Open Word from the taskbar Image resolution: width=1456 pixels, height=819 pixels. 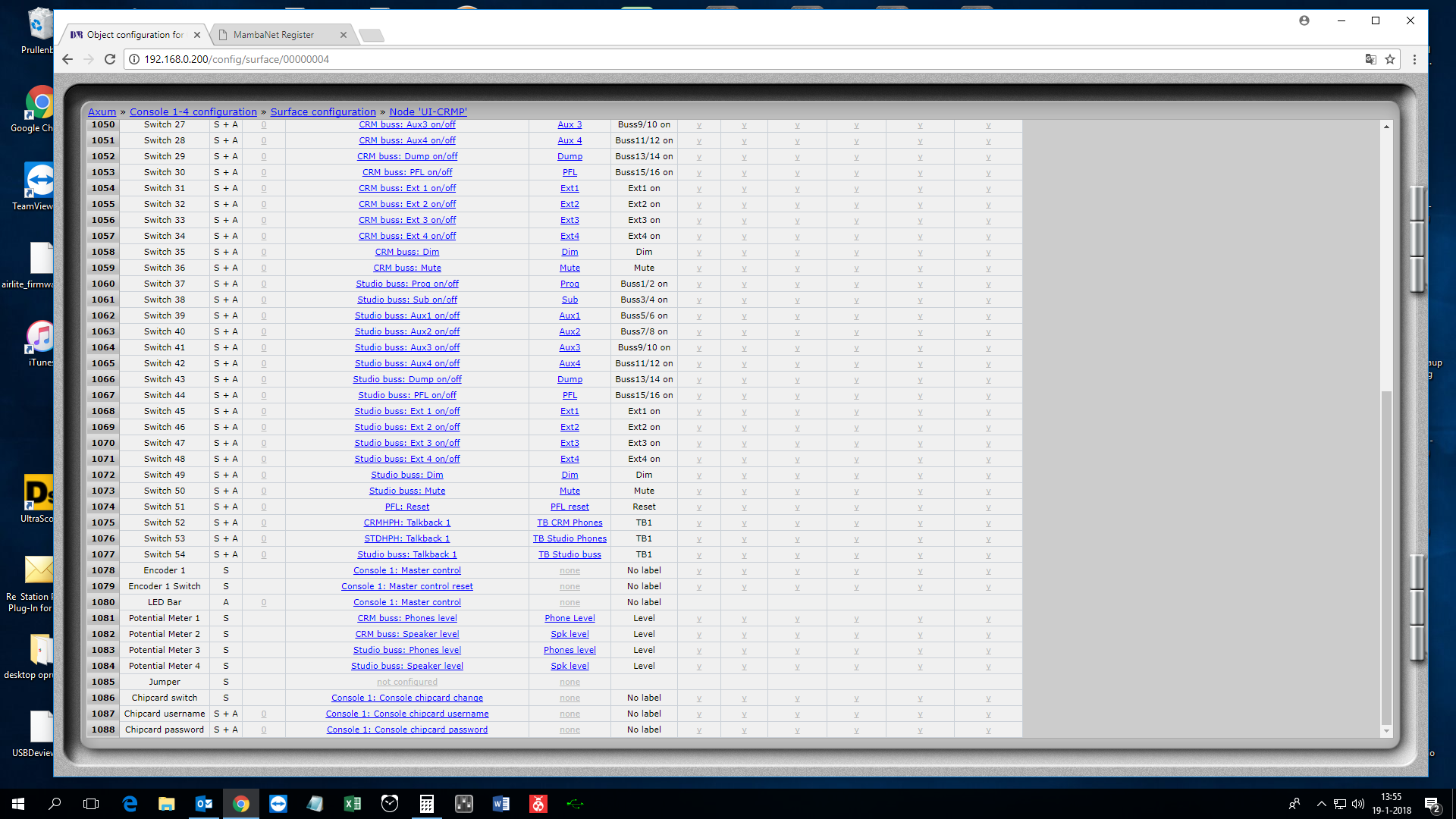501,804
